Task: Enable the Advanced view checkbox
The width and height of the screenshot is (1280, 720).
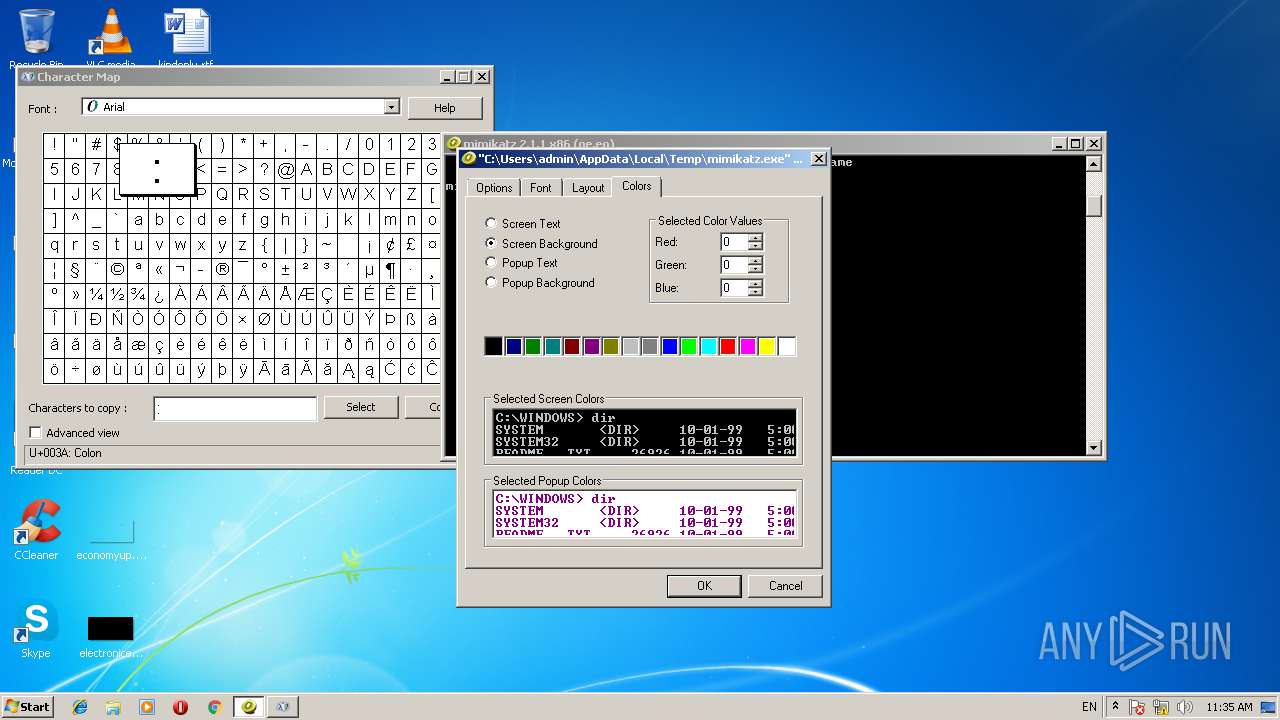Action: 36,433
